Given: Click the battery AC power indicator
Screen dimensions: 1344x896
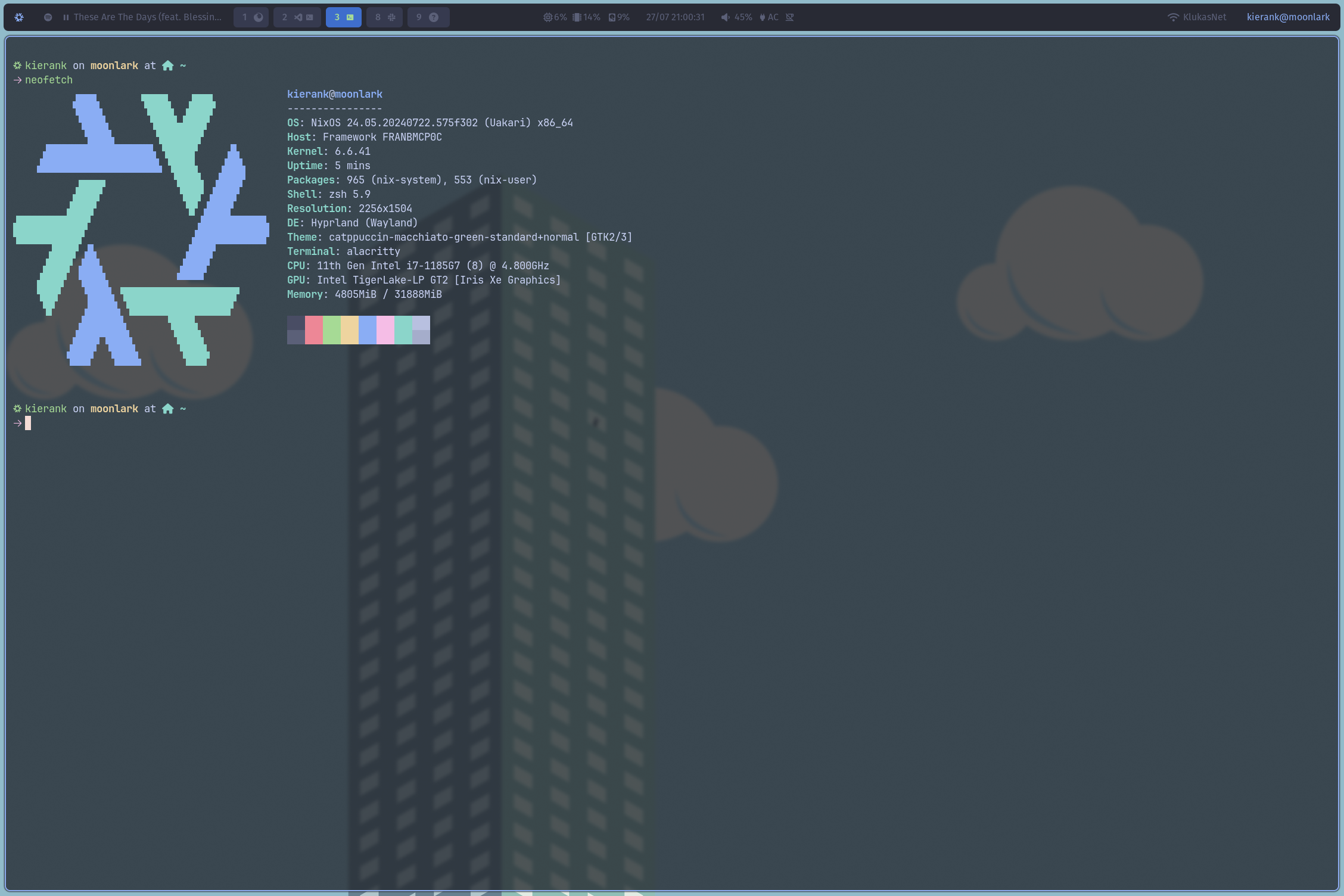Looking at the screenshot, I should click(x=764, y=17).
